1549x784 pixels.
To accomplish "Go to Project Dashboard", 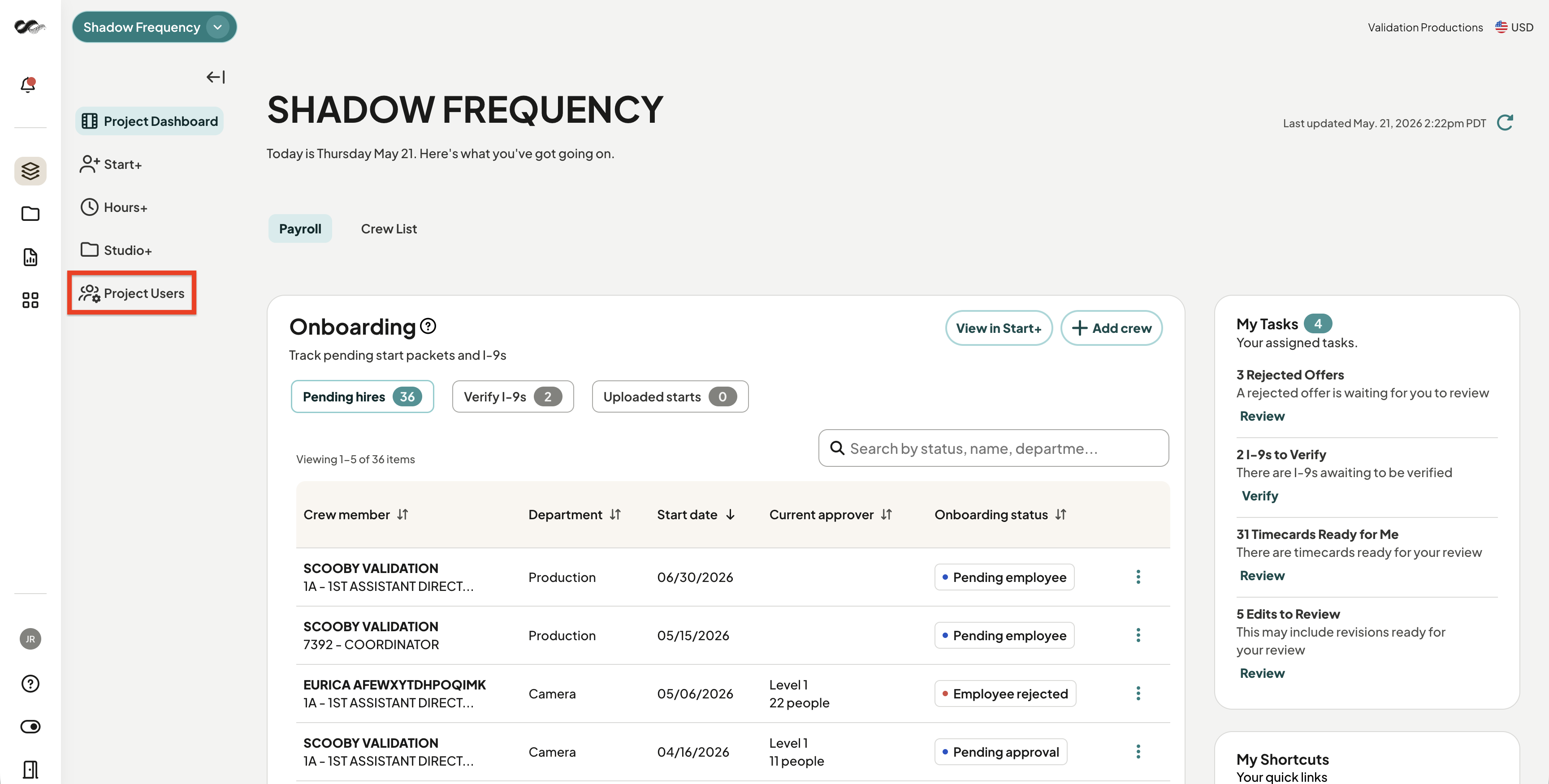I will pos(150,121).
